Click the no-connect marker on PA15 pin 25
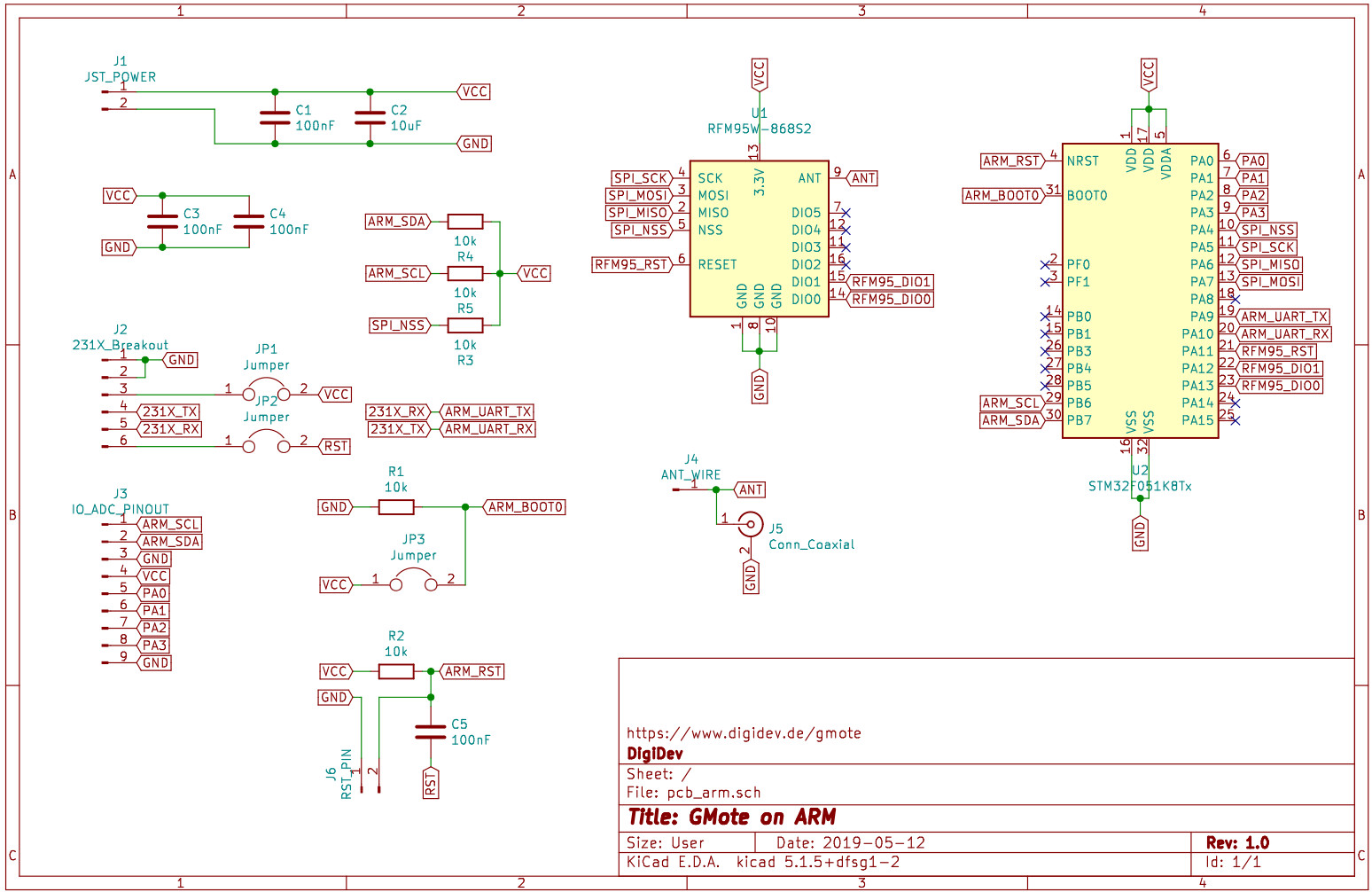The image size is (1372, 892). tap(1236, 420)
